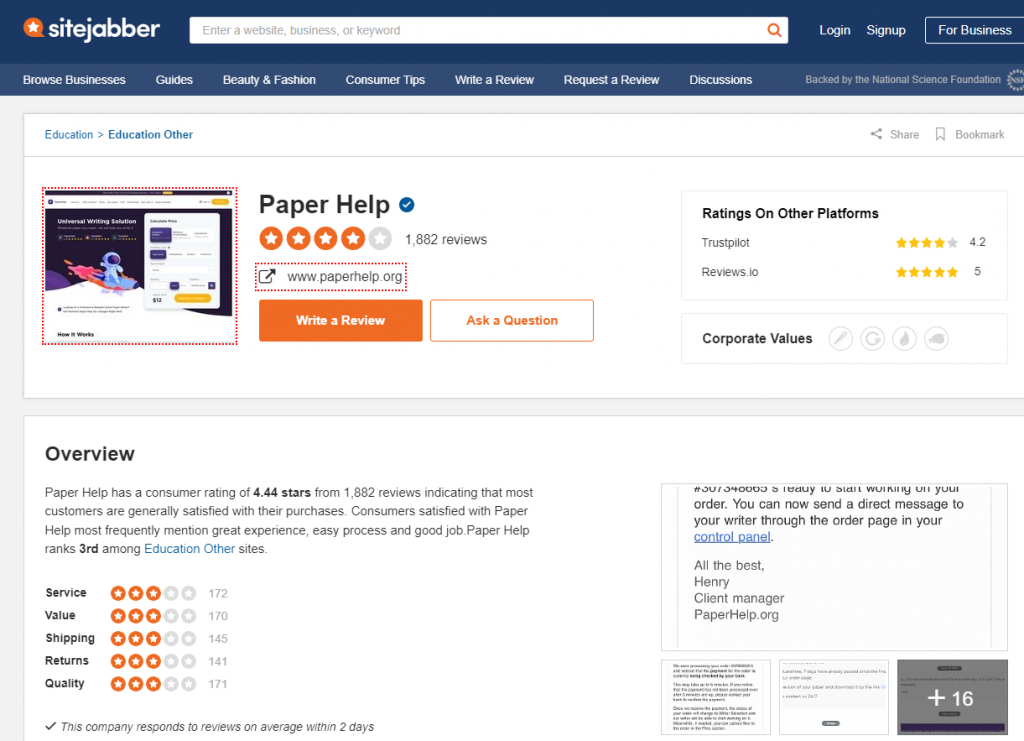Viewport: 1024px width, 741px height.
Task: Click the Shipping star rating row
Action: (x=153, y=639)
